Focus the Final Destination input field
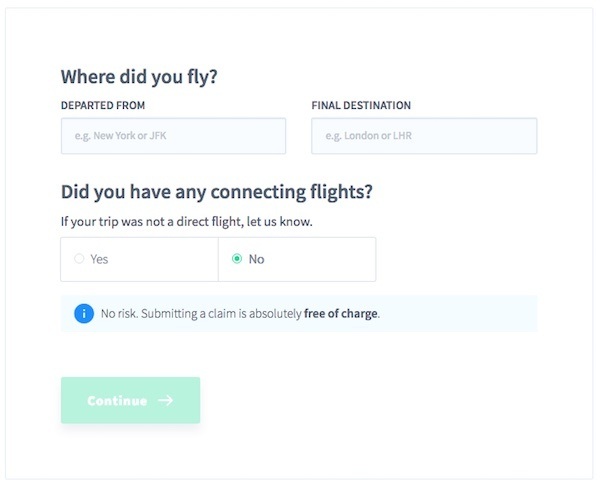Image resolution: width=600 pixels, height=487 pixels. 424,136
